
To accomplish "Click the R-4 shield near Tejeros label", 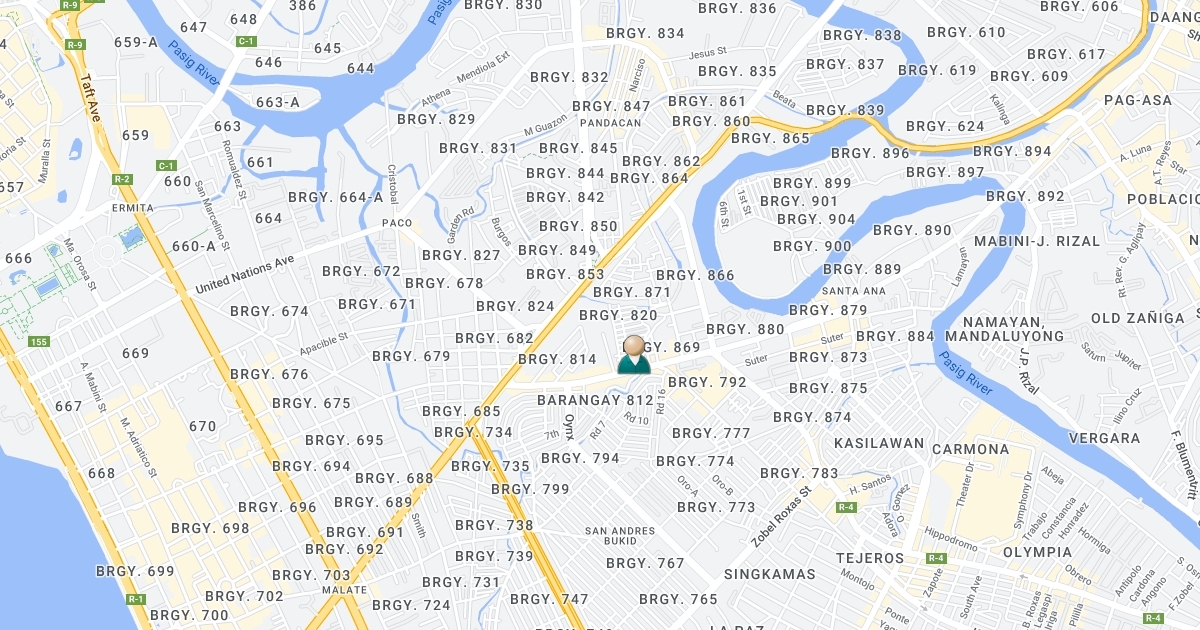I will click(x=936, y=558).
